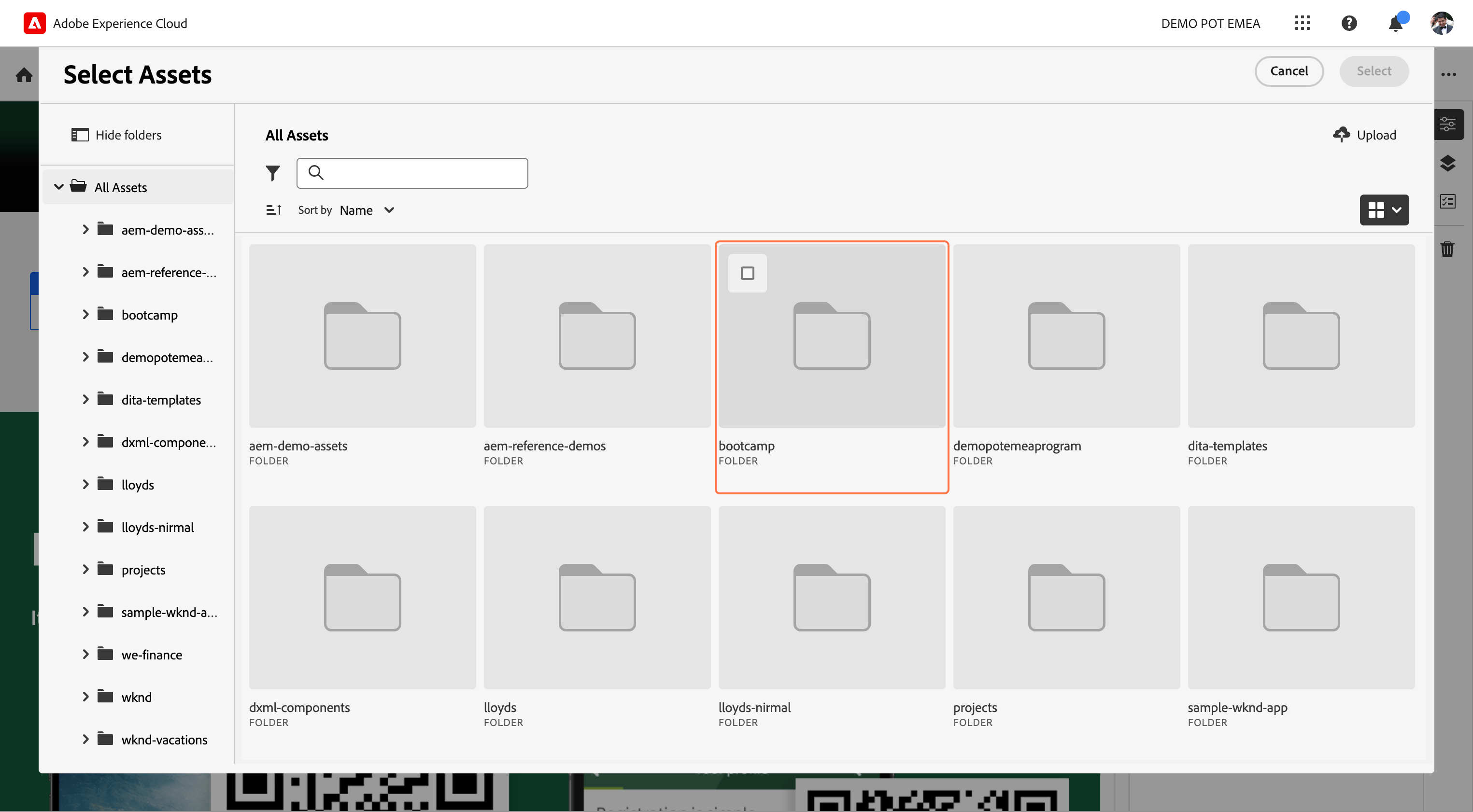
Task: Open the more options ellipsis
Action: point(1449,75)
